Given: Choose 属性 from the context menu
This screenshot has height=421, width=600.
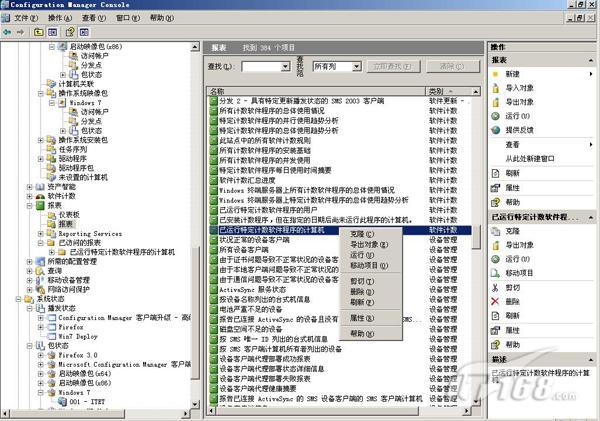Looking at the screenshot, I should coord(362,318).
